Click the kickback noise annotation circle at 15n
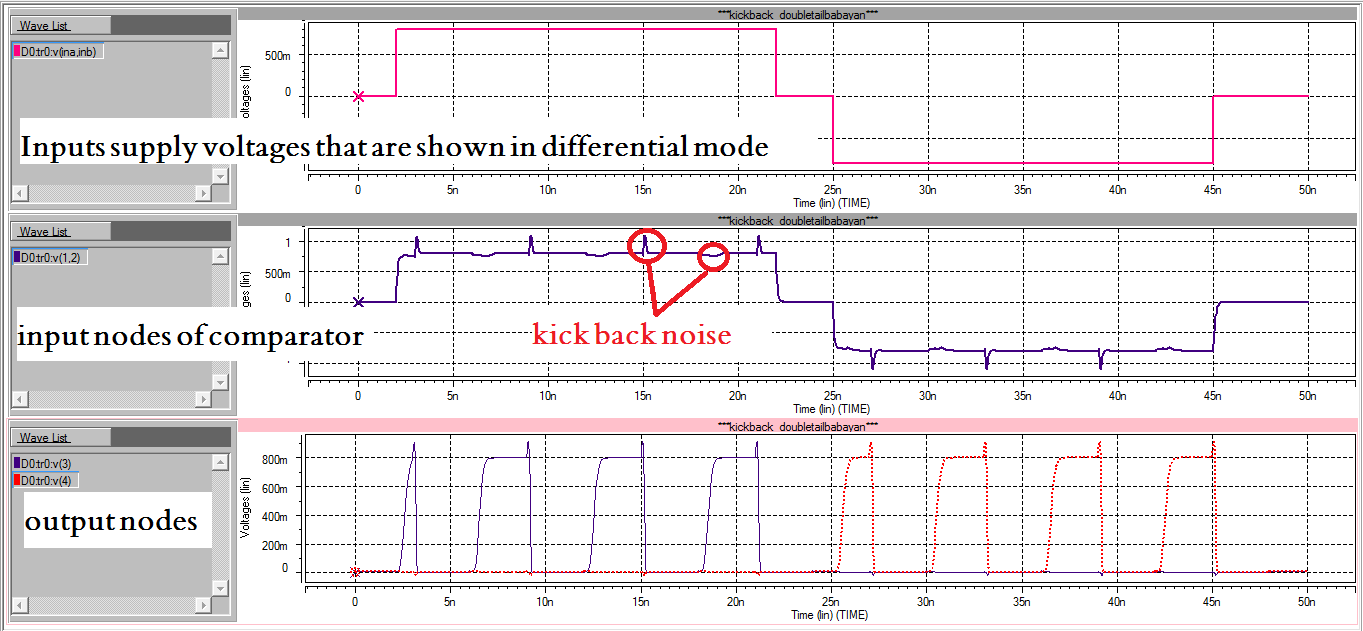This screenshot has height=631, width=1363. pyautogui.click(x=646, y=245)
